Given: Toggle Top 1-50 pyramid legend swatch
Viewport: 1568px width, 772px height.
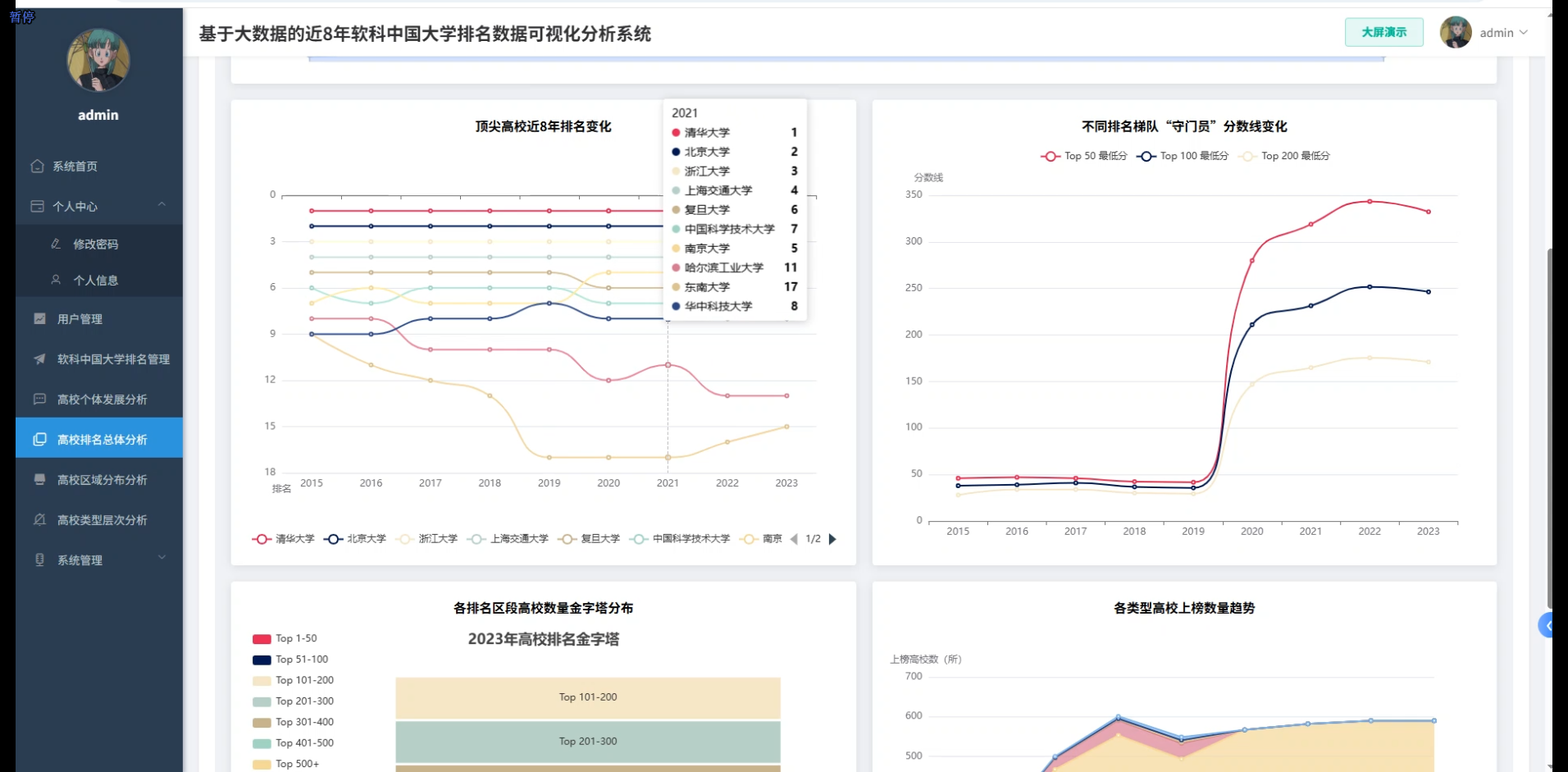Looking at the screenshot, I should 262,638.
